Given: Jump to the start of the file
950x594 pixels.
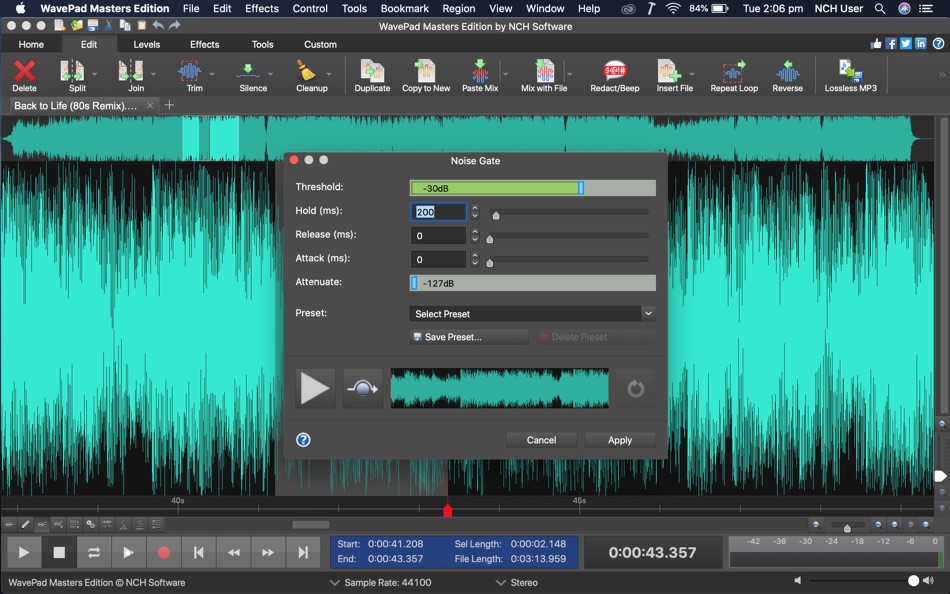Looking at the screenshot, I should pyautogui.click(x=198, y=552).
